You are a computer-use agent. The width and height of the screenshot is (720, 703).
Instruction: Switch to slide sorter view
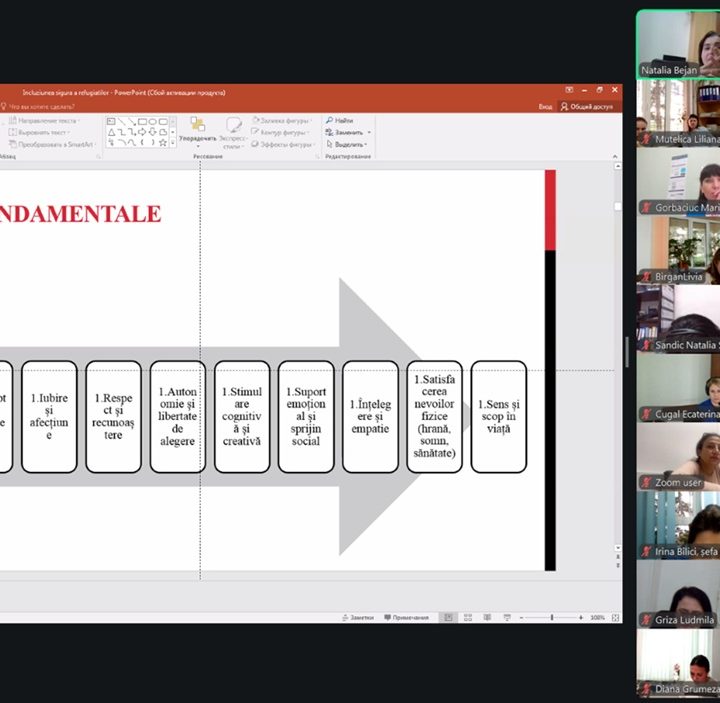[467, 618]
